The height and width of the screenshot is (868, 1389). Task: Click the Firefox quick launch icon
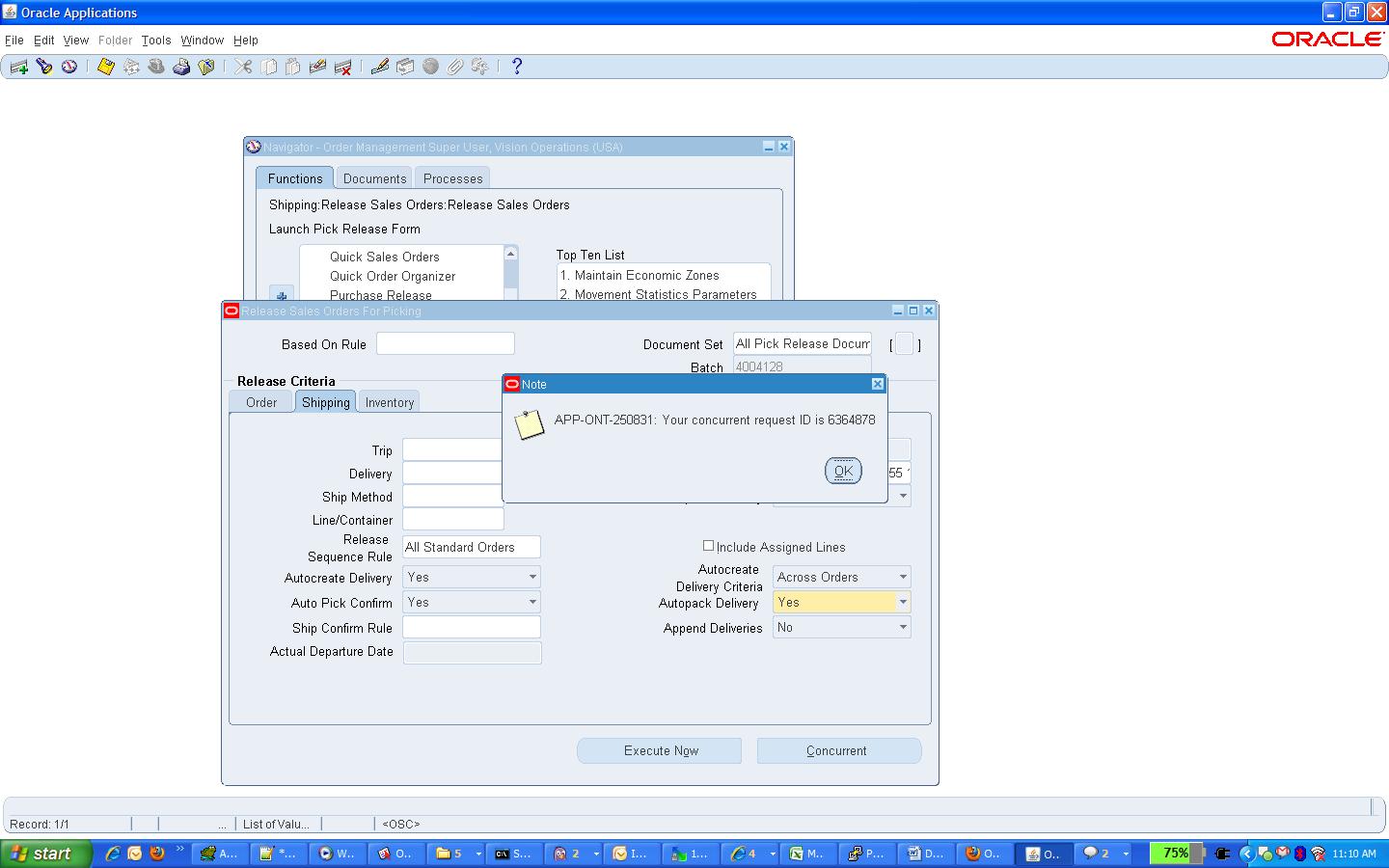point(156,854)
